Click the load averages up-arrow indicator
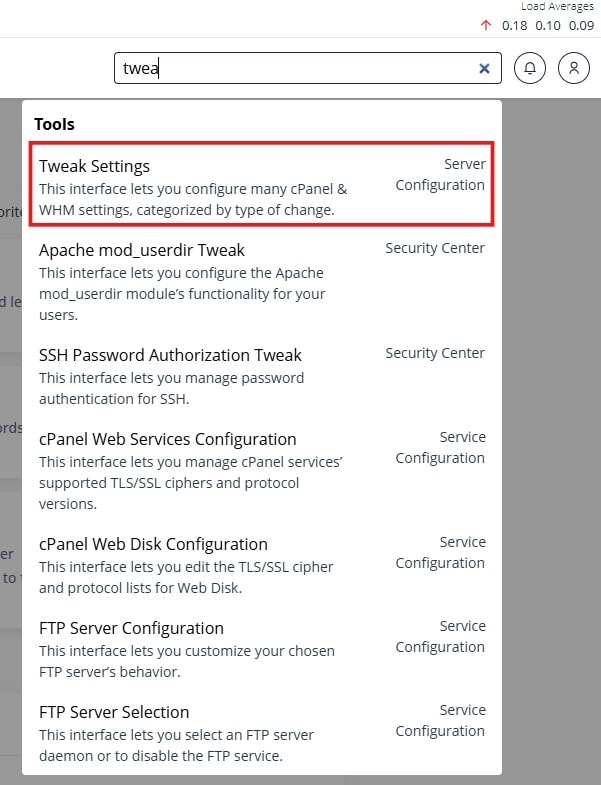The width and height of the screenshot is (601, 785). click(x=485, y=25)
